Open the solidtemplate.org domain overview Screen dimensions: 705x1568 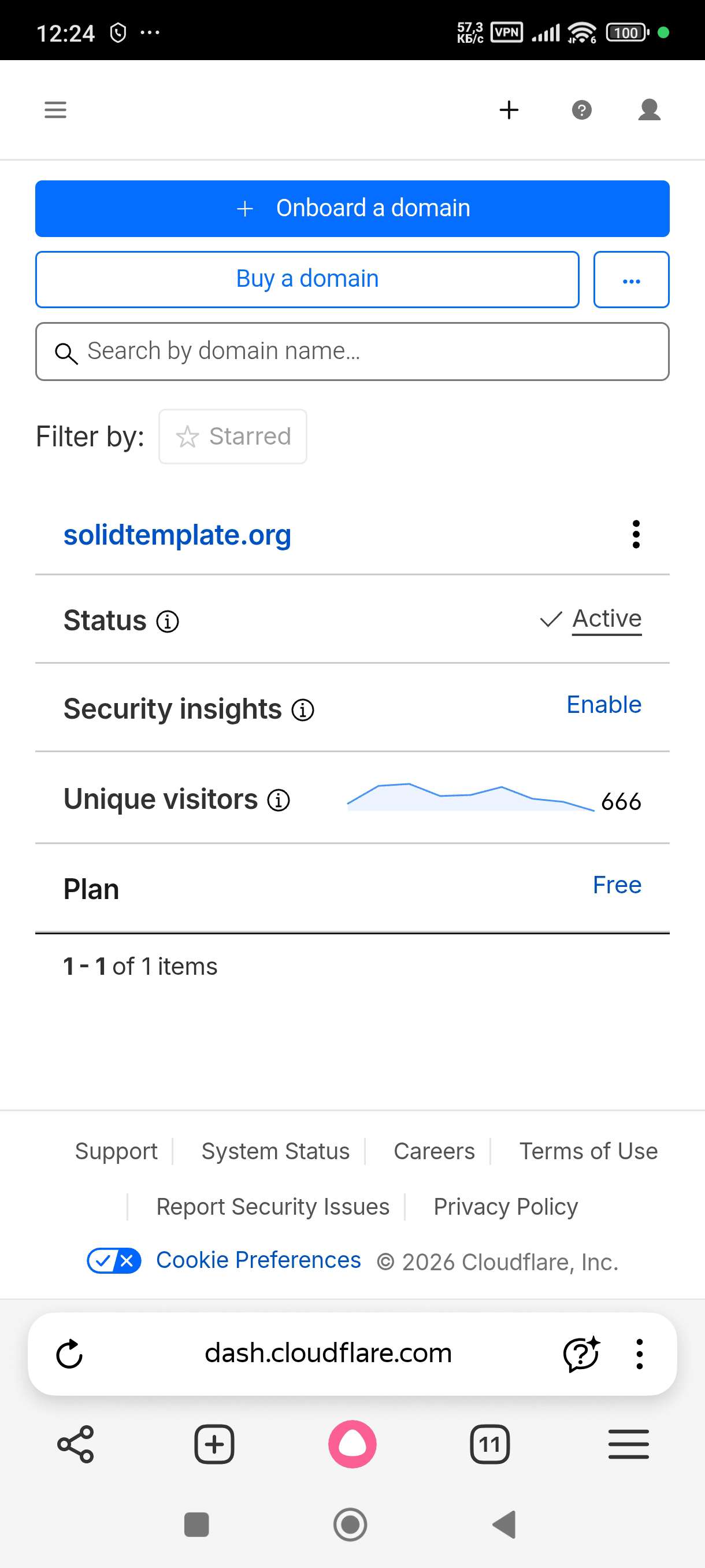pos(177,535)
